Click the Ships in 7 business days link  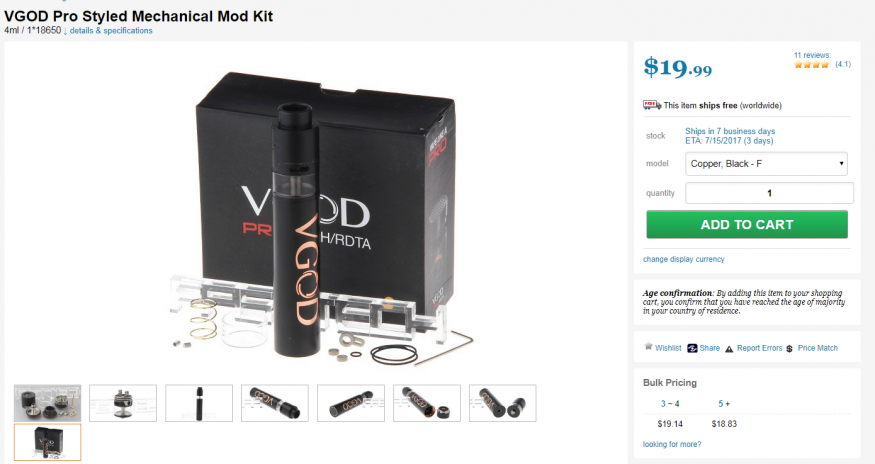[x=730, y=131]
